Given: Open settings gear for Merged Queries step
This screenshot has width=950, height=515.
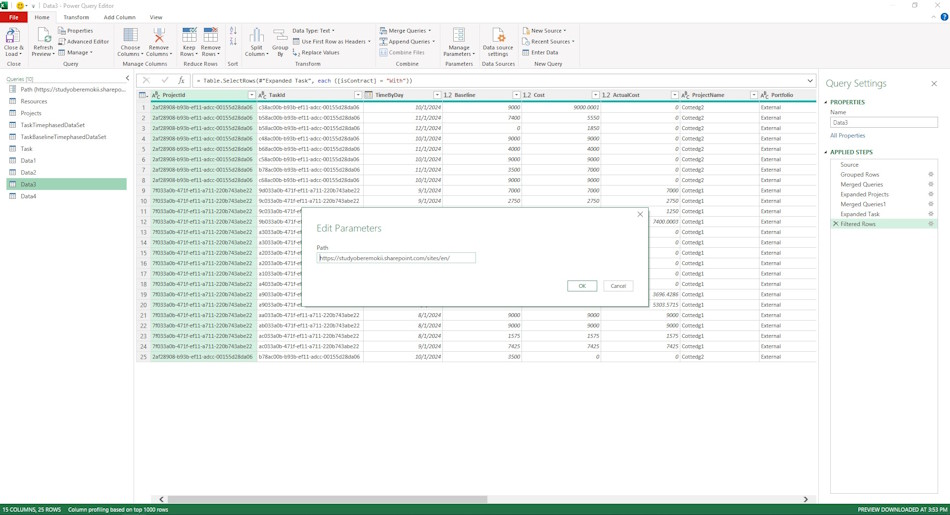Looking at the screenshot, I should 931,184.
